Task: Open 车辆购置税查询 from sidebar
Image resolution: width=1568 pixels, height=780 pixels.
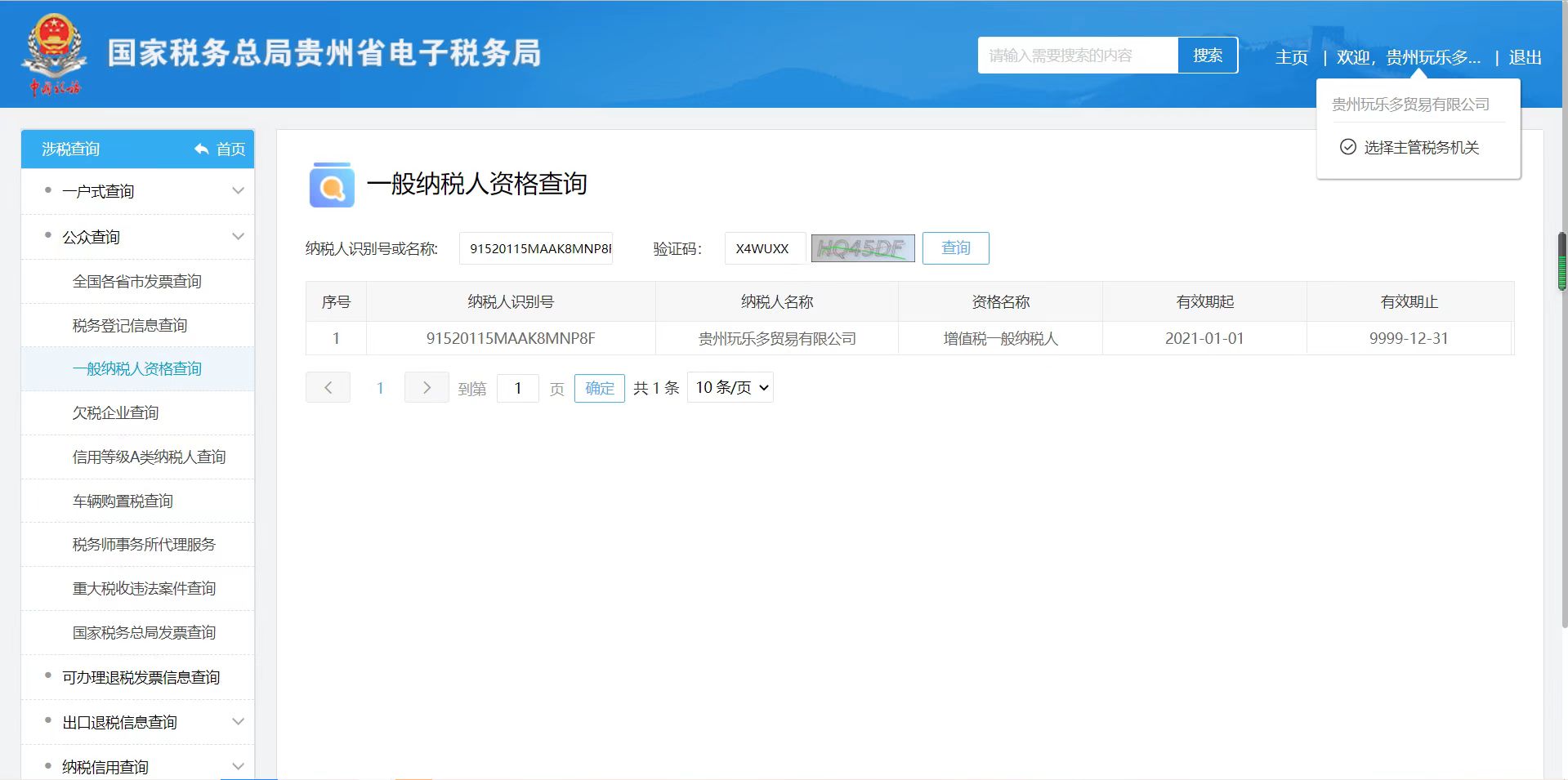Action: [123, 501]
